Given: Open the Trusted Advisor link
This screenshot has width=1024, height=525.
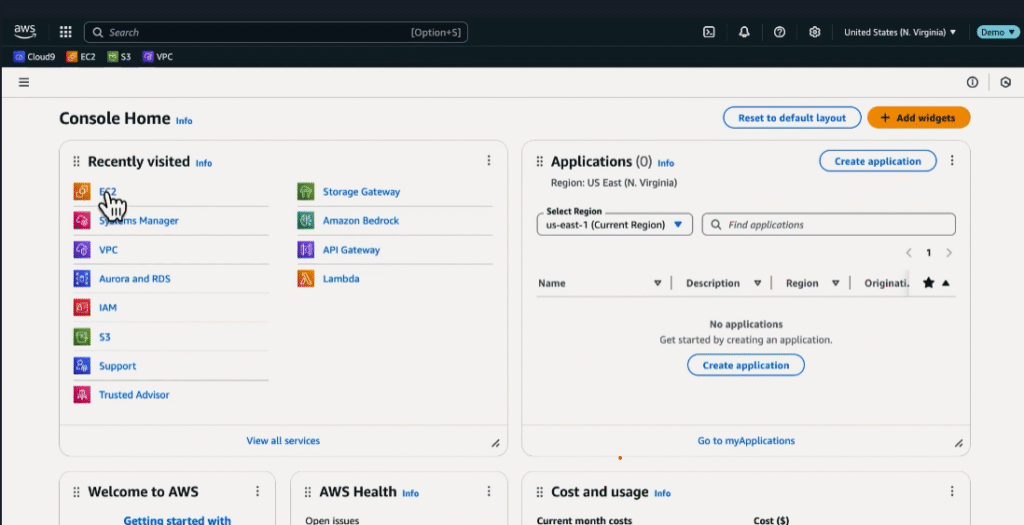Looking at the screenshot, I should point(134,395).
